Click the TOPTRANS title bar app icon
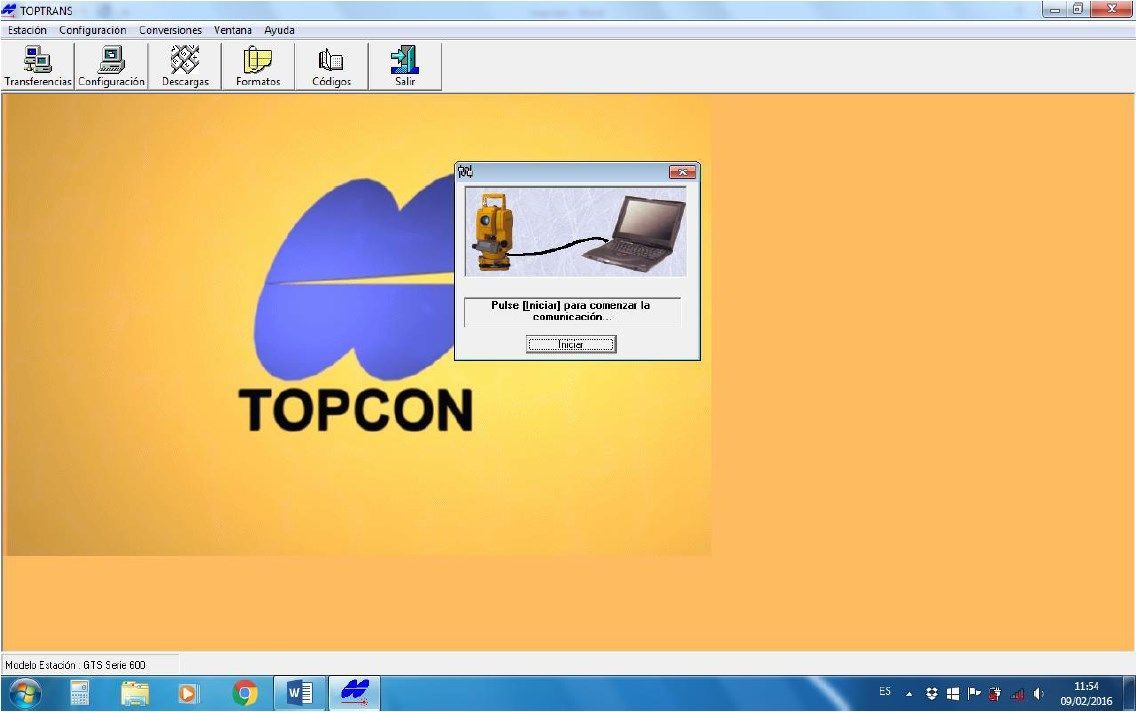The width and height of the screenshot is (1136, 712). coord(9,10)
